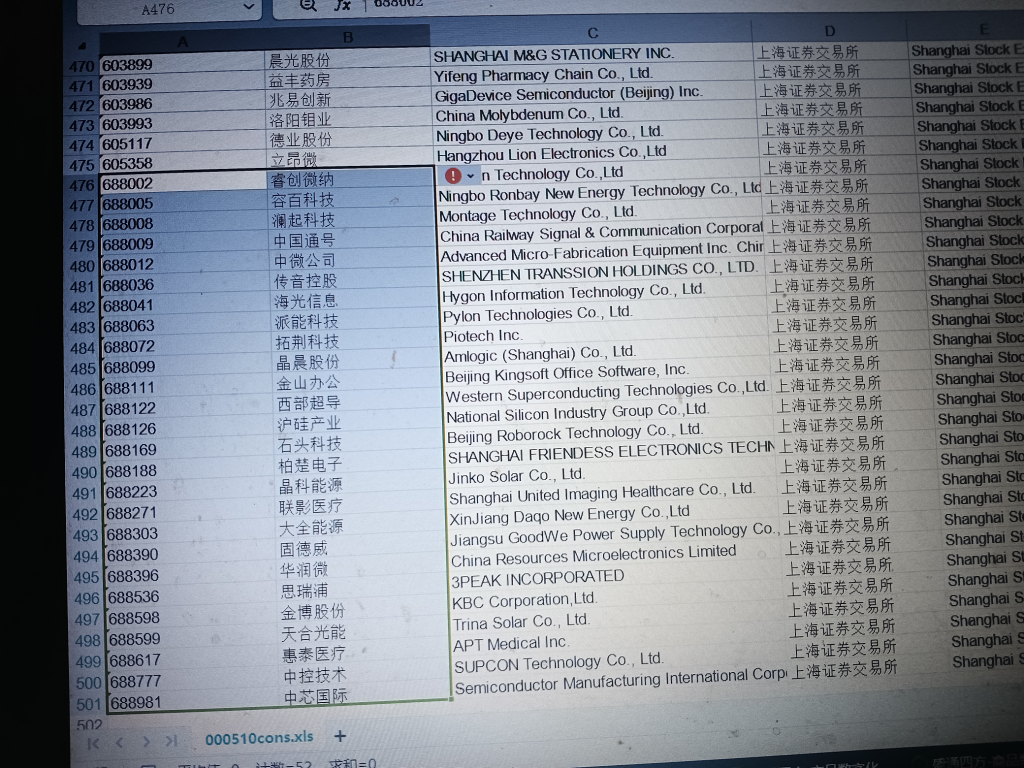Expand the error options arrow beside warning icon
Image resolution: width=1024 pixels, height=768 pixels.
tap(470, 176)
